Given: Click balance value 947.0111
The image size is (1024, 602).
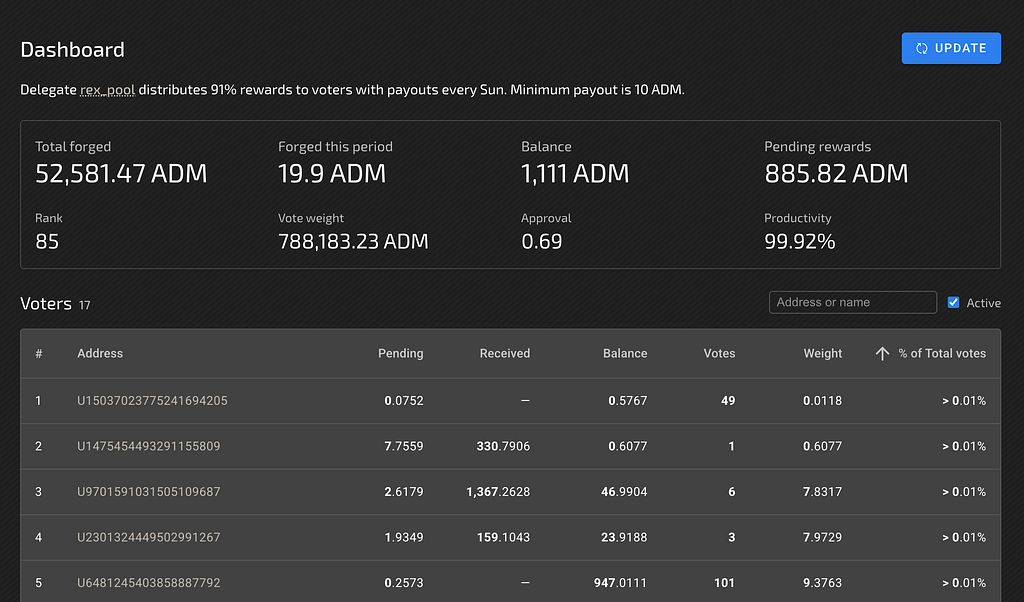Looking at the screenshot, I should click(x=620, y=583).
